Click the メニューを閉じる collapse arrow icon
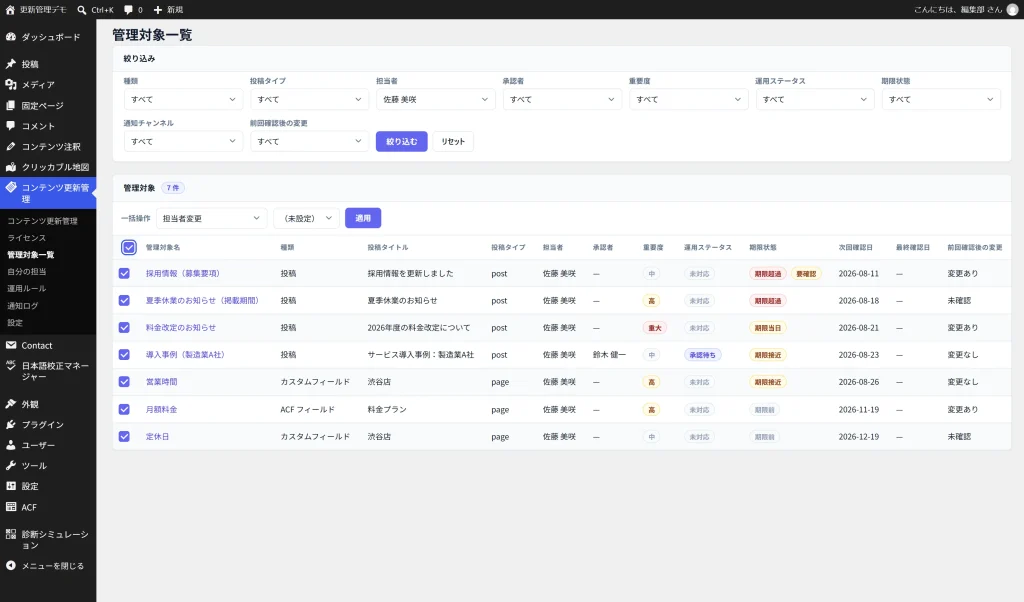The width and height of the screenshot is (1024, 602). click(11, 566)
